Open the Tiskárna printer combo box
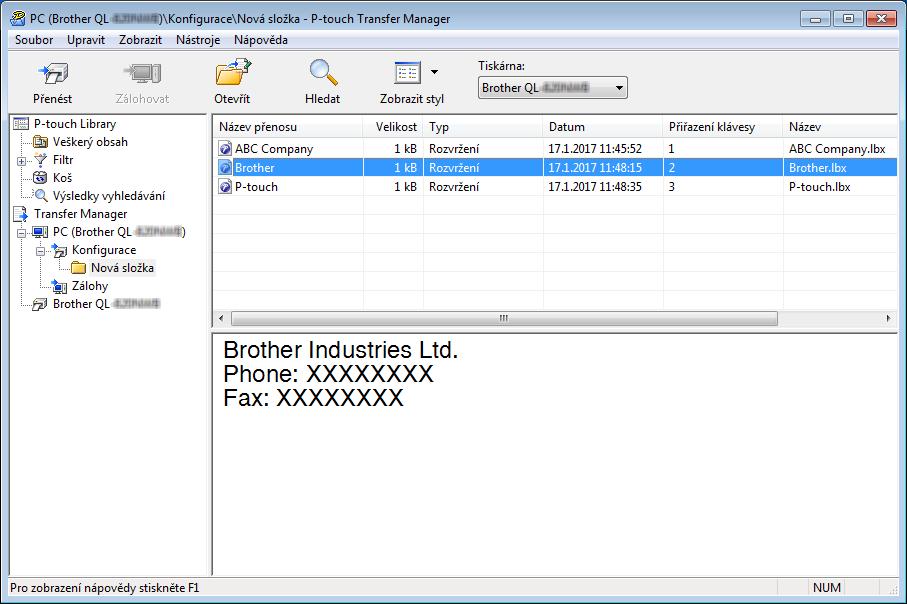Screen dimensions: 907x604 (x=552, y=88)
